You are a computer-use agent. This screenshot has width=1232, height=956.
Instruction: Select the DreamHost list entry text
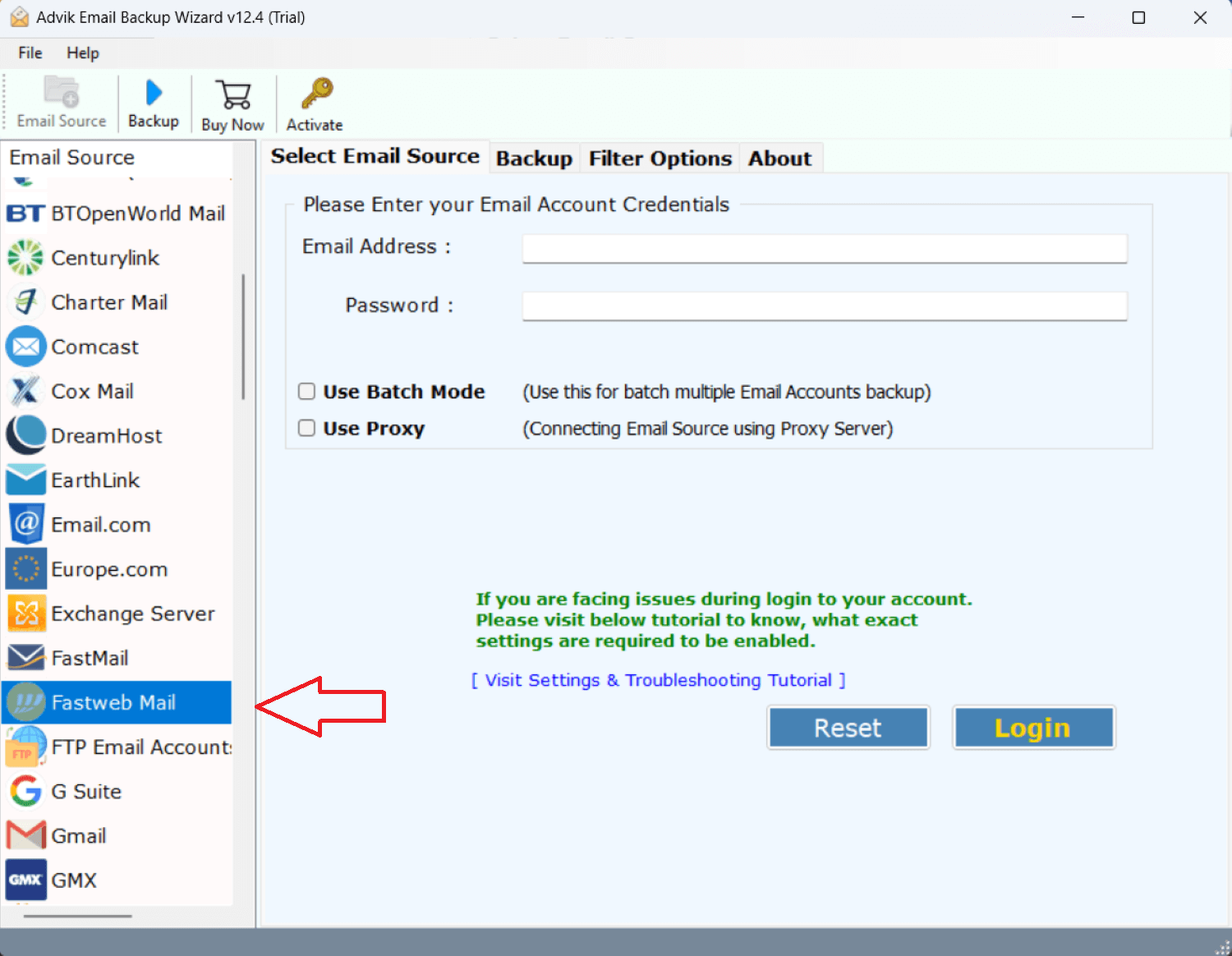[x=107, y=435]
